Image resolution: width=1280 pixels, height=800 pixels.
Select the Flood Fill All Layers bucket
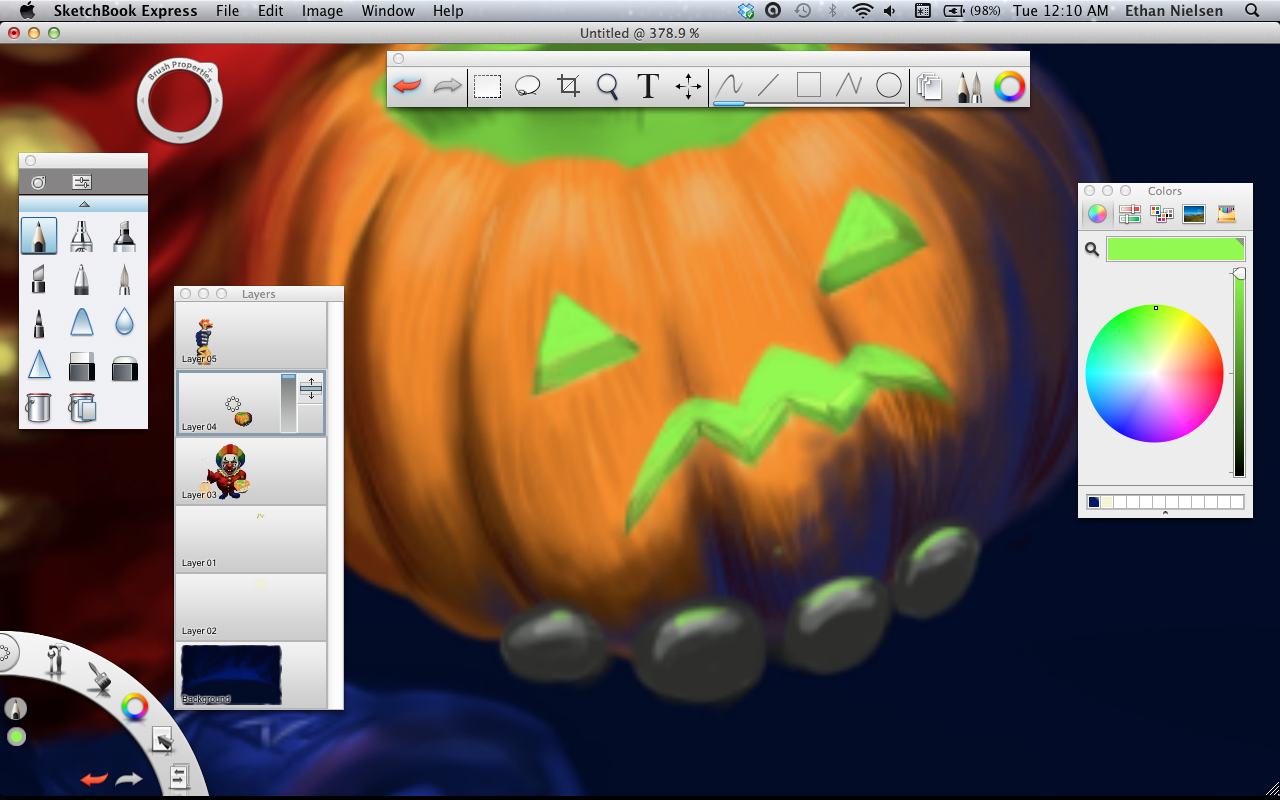(x=82, y=407)
